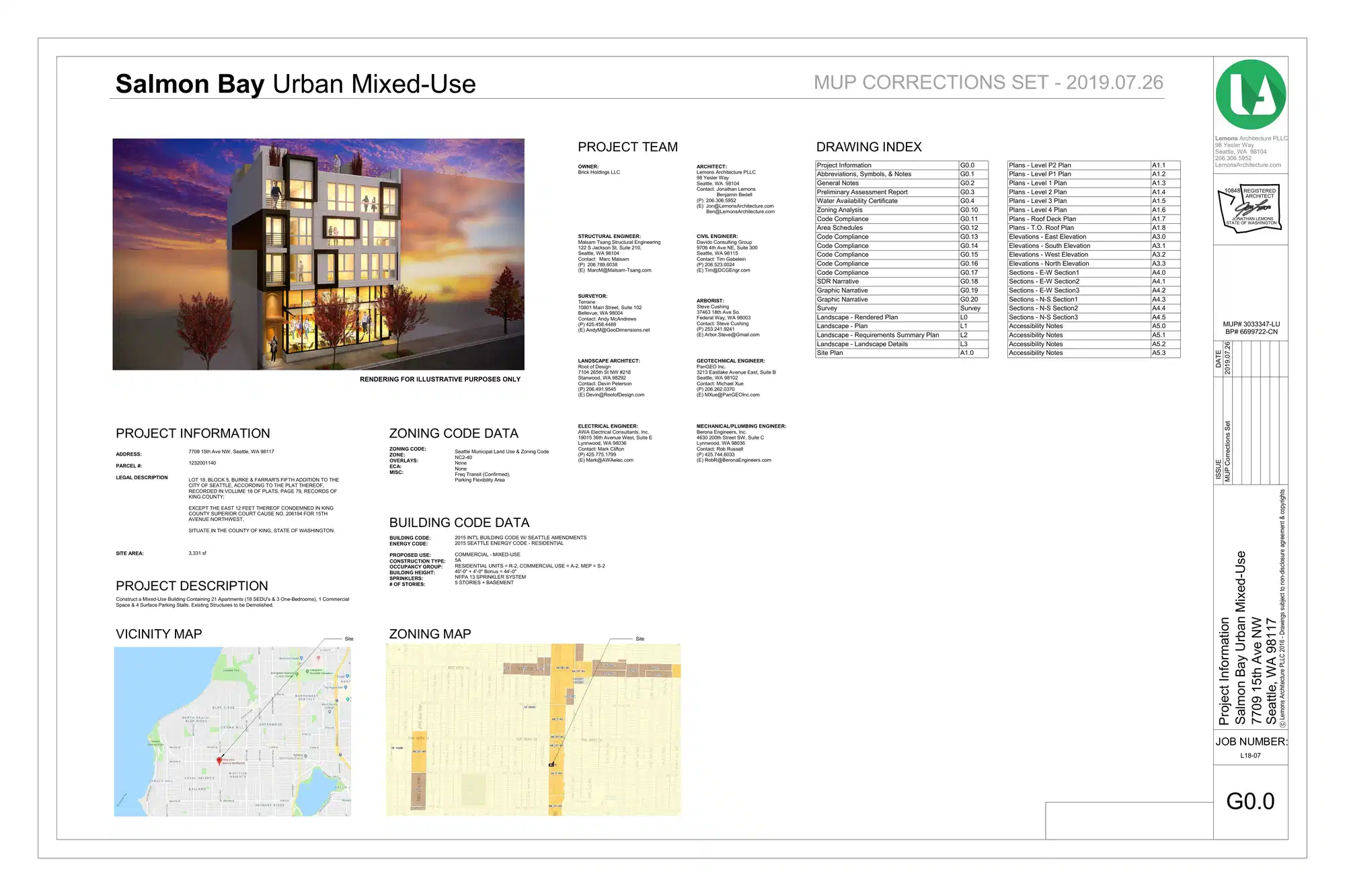
Task: Click '5 STORIES + BASEMENT' value
Action: [484, 583]
